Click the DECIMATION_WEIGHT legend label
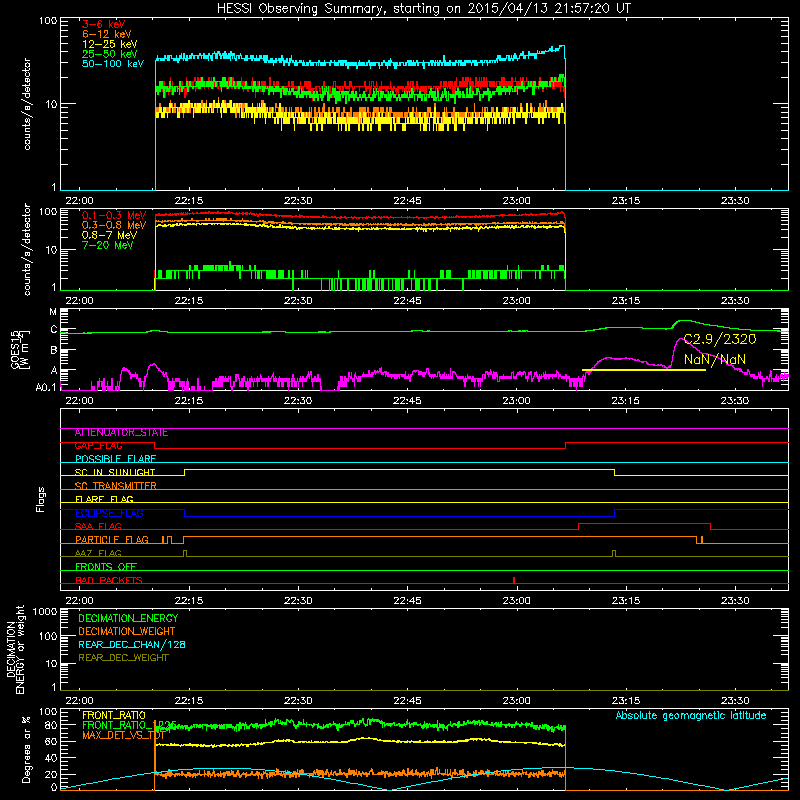Screen dimensions: 800x800 (126, 632)
